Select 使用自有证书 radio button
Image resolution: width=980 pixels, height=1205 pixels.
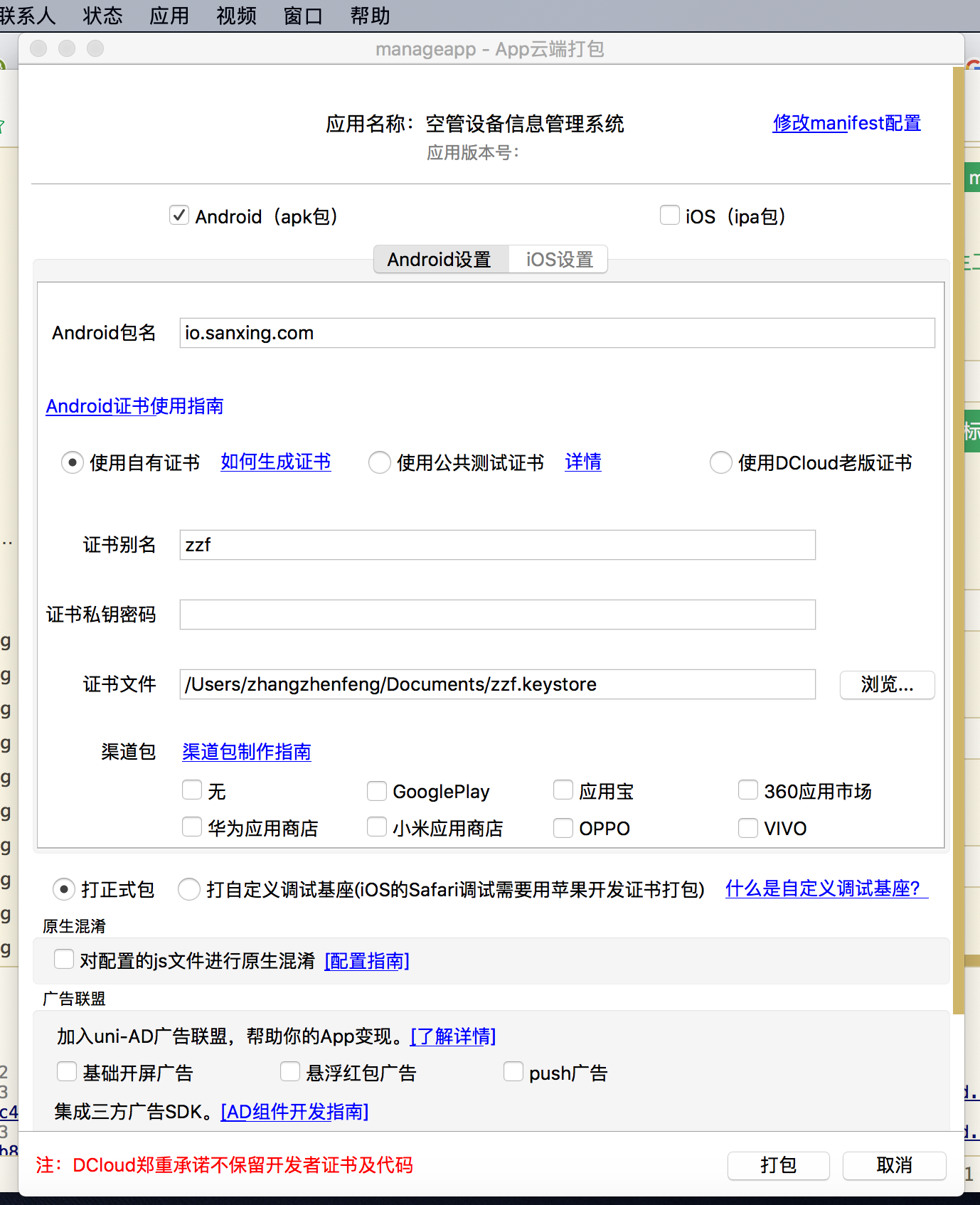pyautogui.click(x=73, y=462)
